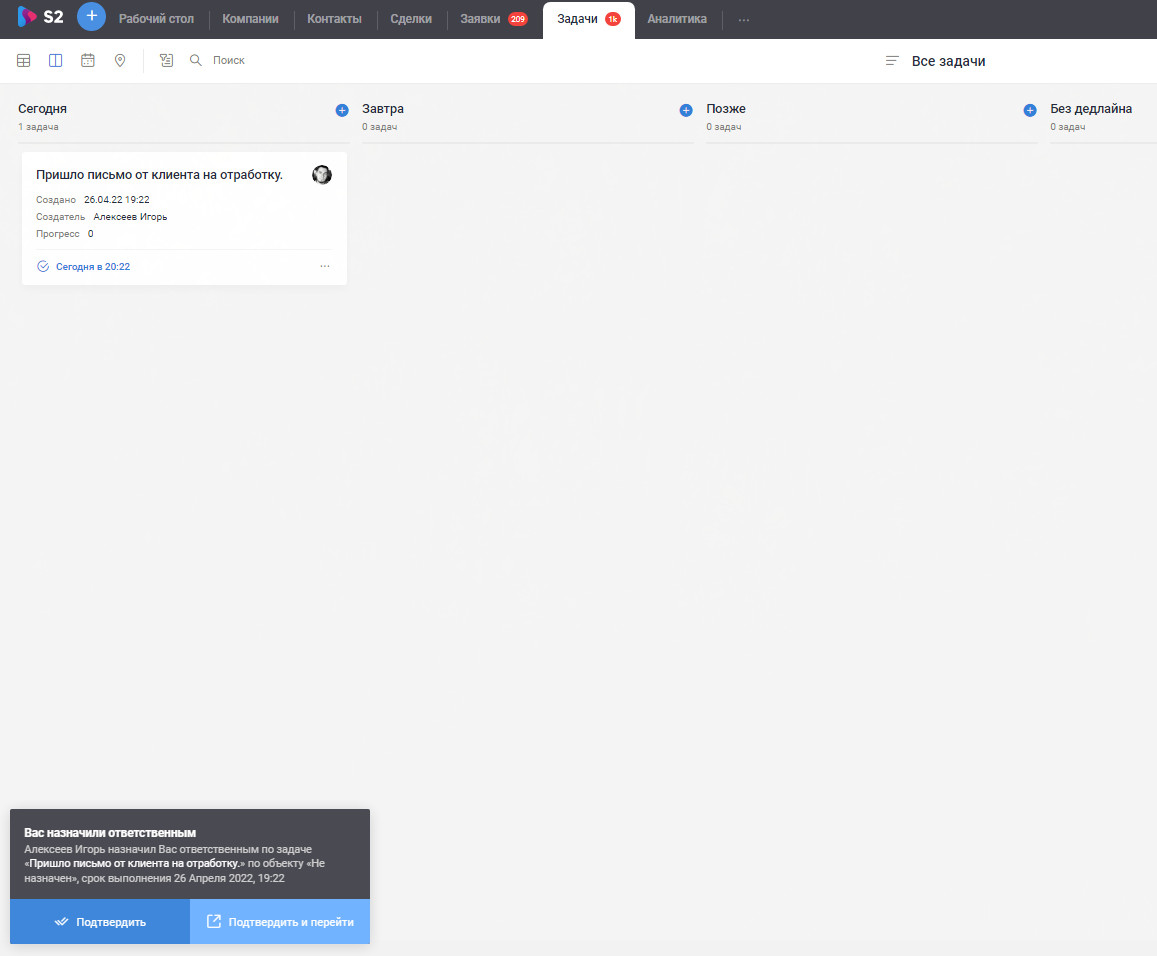Click the assignee avatar on task card
This screenshot has height=956, width=1157.
[322, 175]
